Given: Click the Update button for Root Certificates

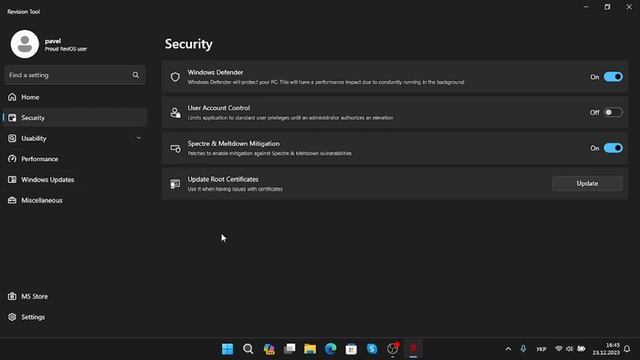Looking at the screenshot, I should [587, 184].
